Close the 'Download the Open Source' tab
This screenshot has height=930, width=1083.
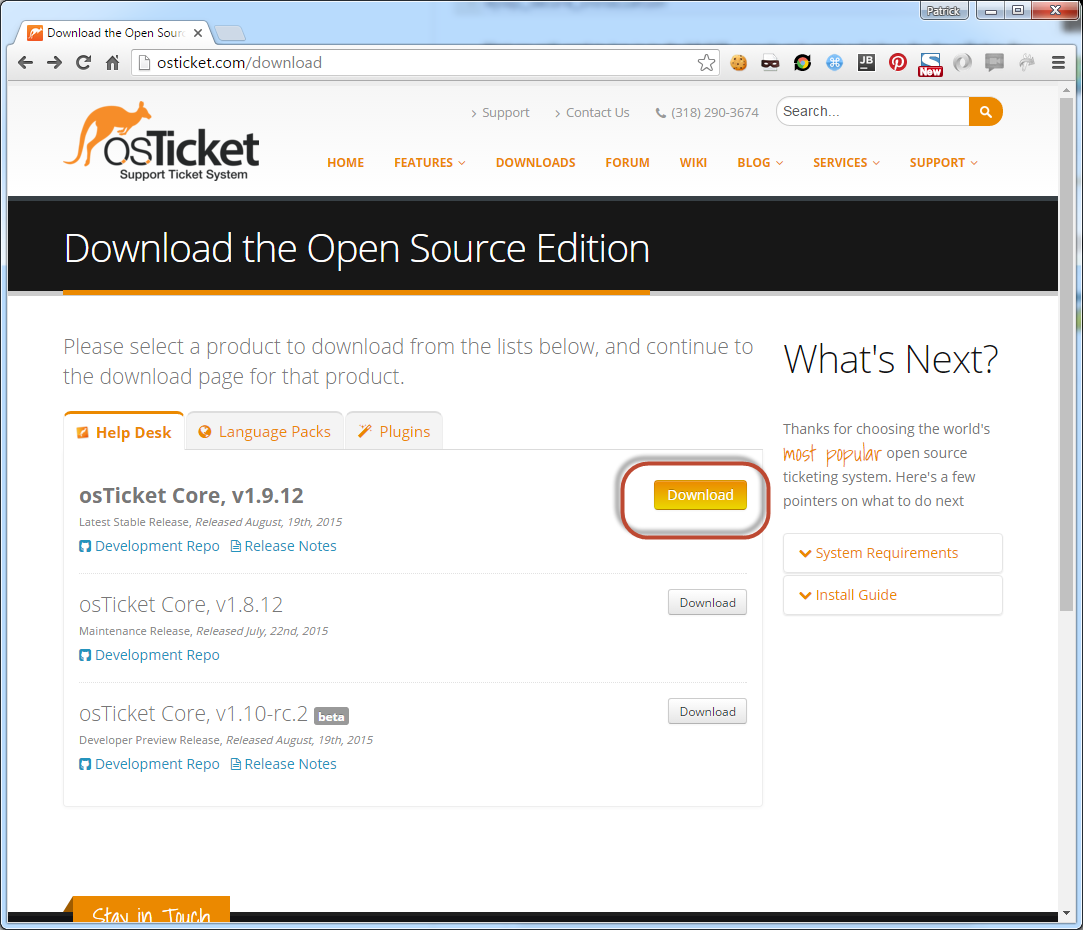pyautogui.click(x=198, y=32)
